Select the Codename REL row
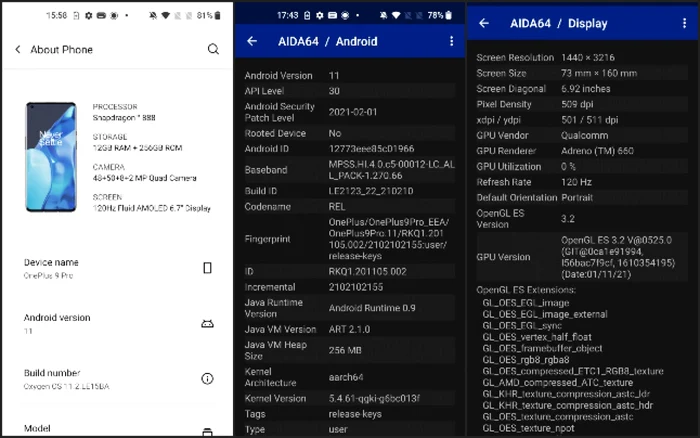Screen dimensions: 700x438 [x=350, y=207]
